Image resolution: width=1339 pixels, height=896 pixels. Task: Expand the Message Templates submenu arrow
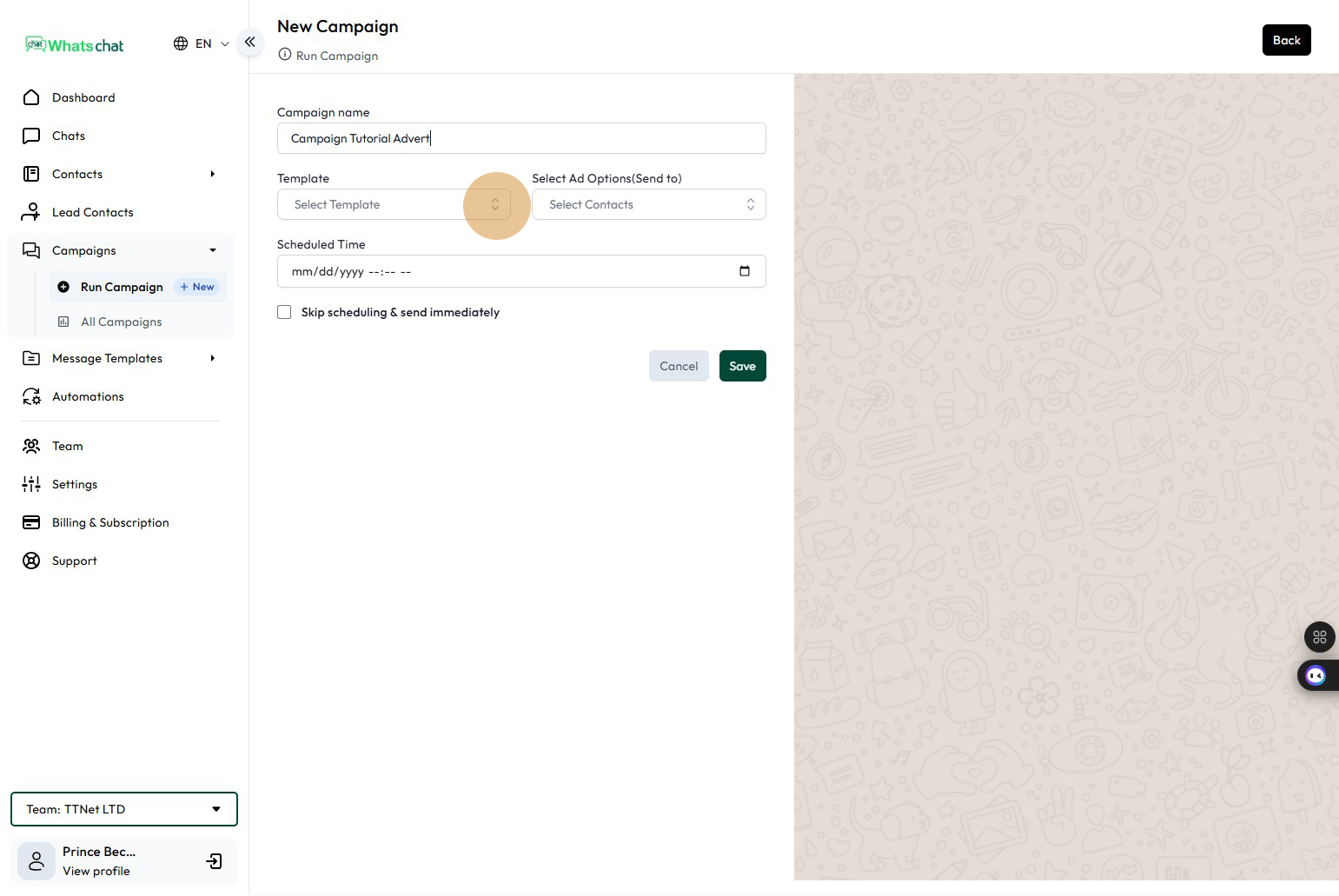[x=212, y=358]
